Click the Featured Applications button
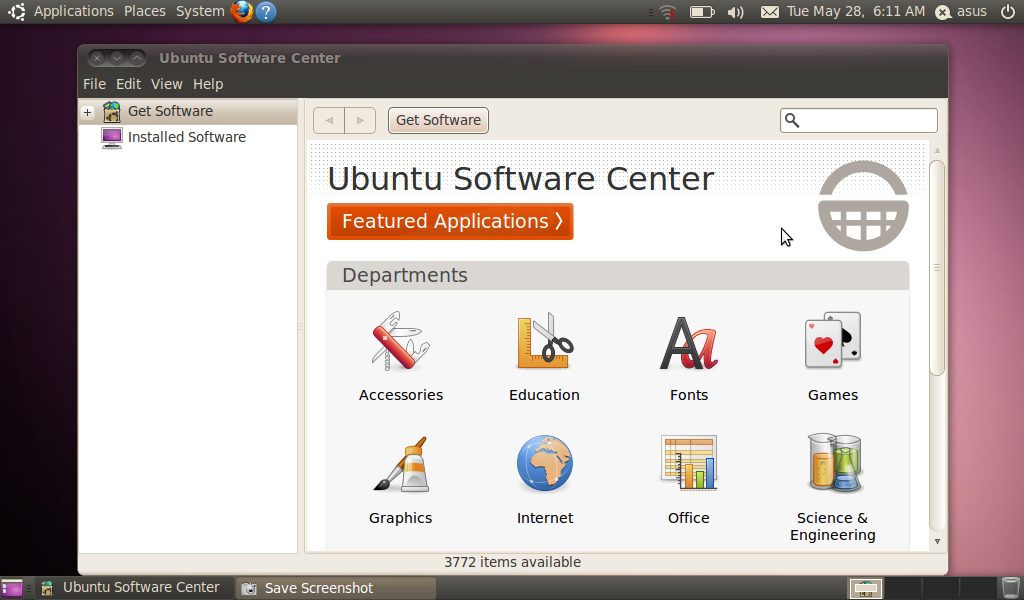 450,221
